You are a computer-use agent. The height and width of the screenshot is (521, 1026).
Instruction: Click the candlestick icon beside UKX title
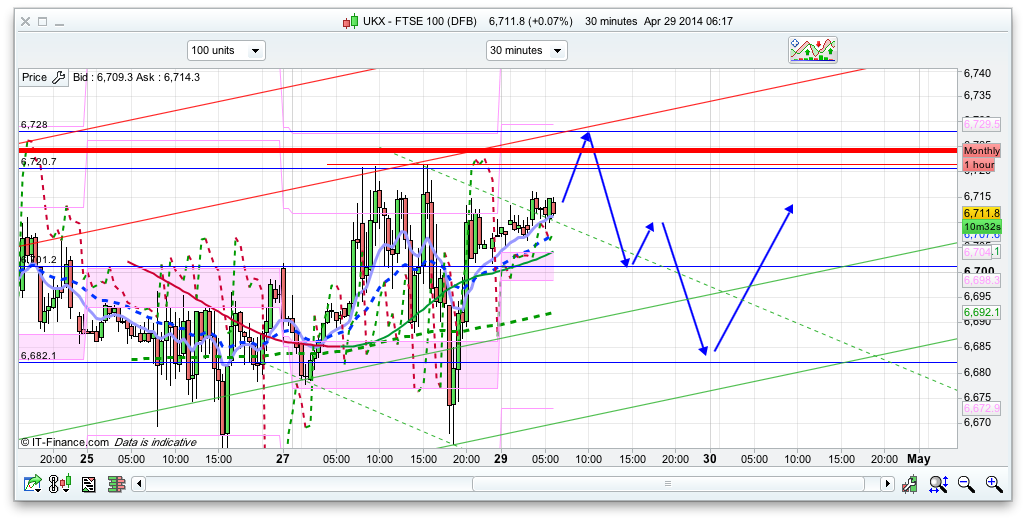tap(349, 21)
